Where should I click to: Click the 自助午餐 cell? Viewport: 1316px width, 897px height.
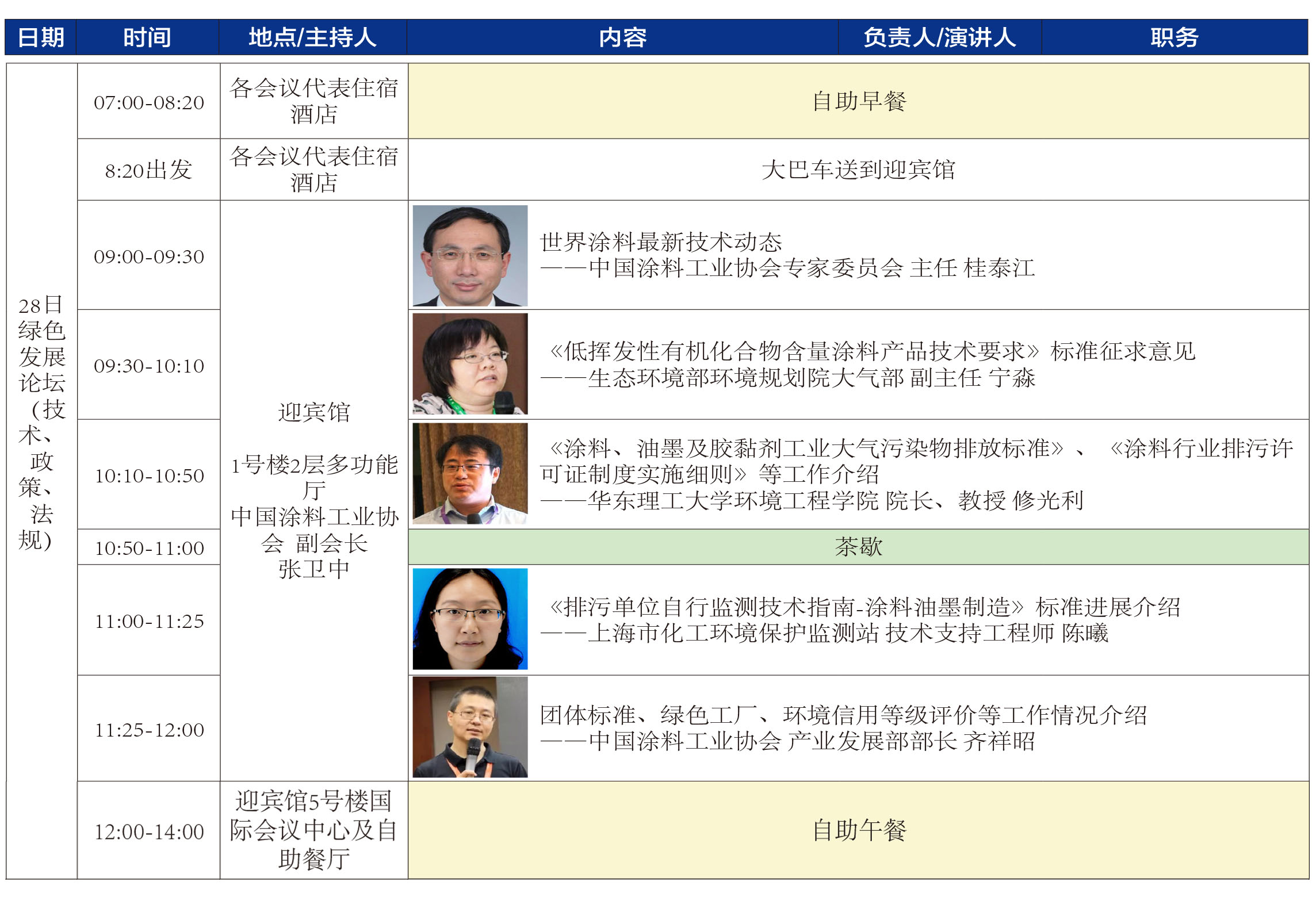click(x=859, y=830)
